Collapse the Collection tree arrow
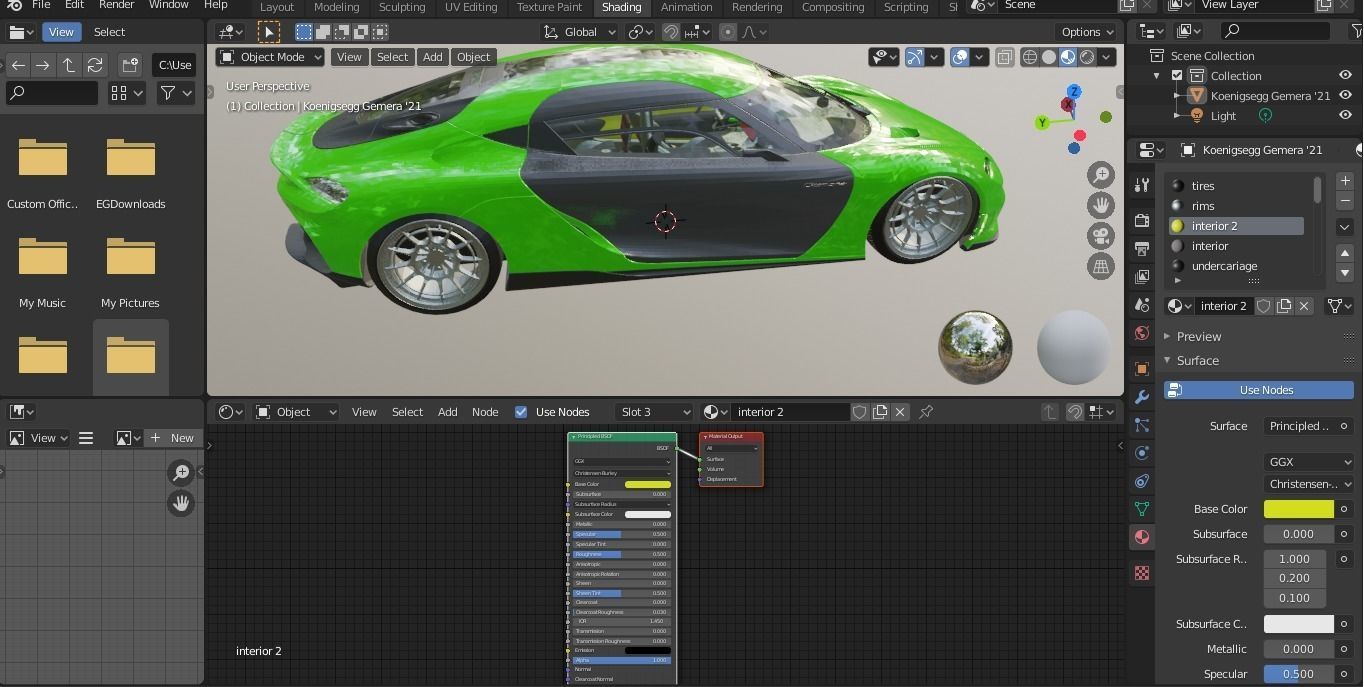 (x=1157, y=76)
